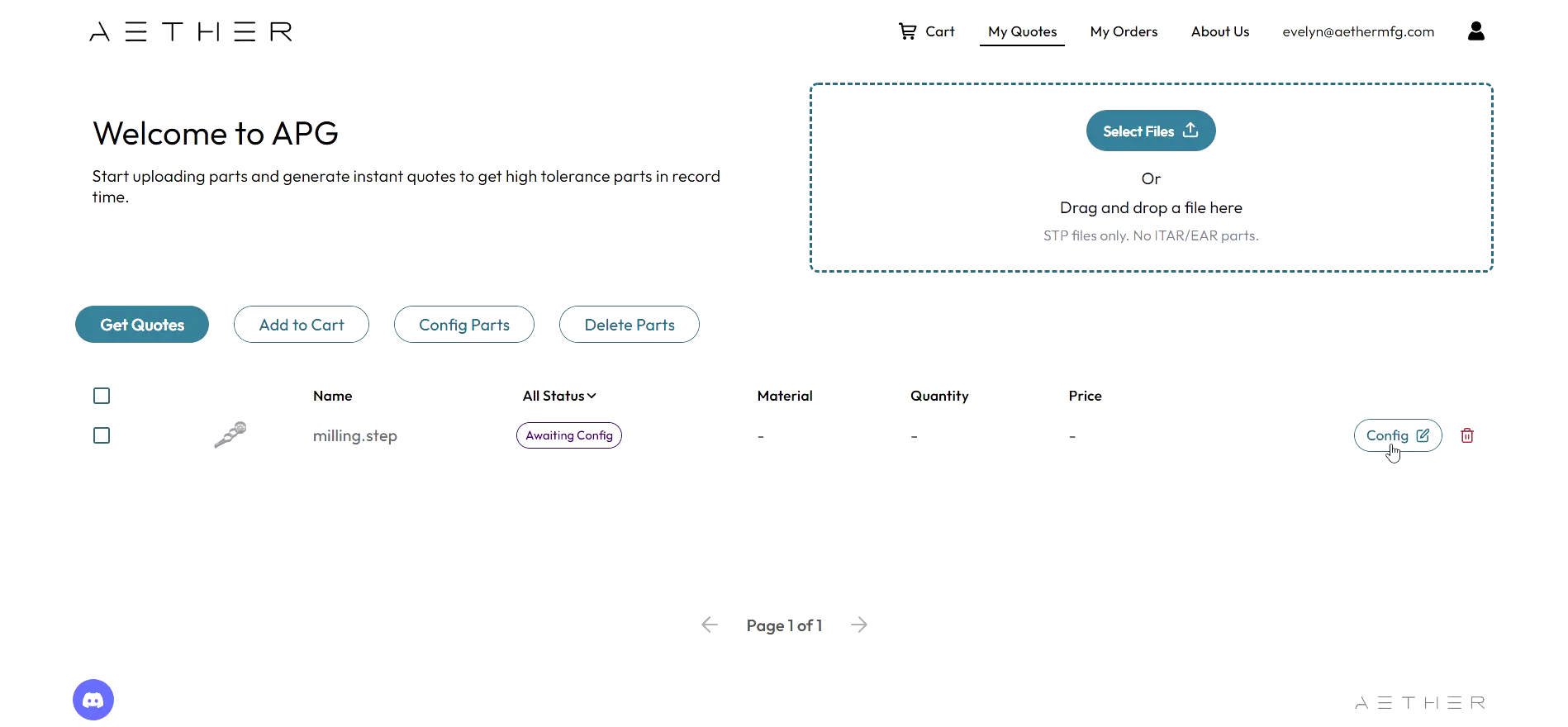1568x727 pixels.
Task: Toggle the select-all parts checkbox
Action: [x=102, y=396]
